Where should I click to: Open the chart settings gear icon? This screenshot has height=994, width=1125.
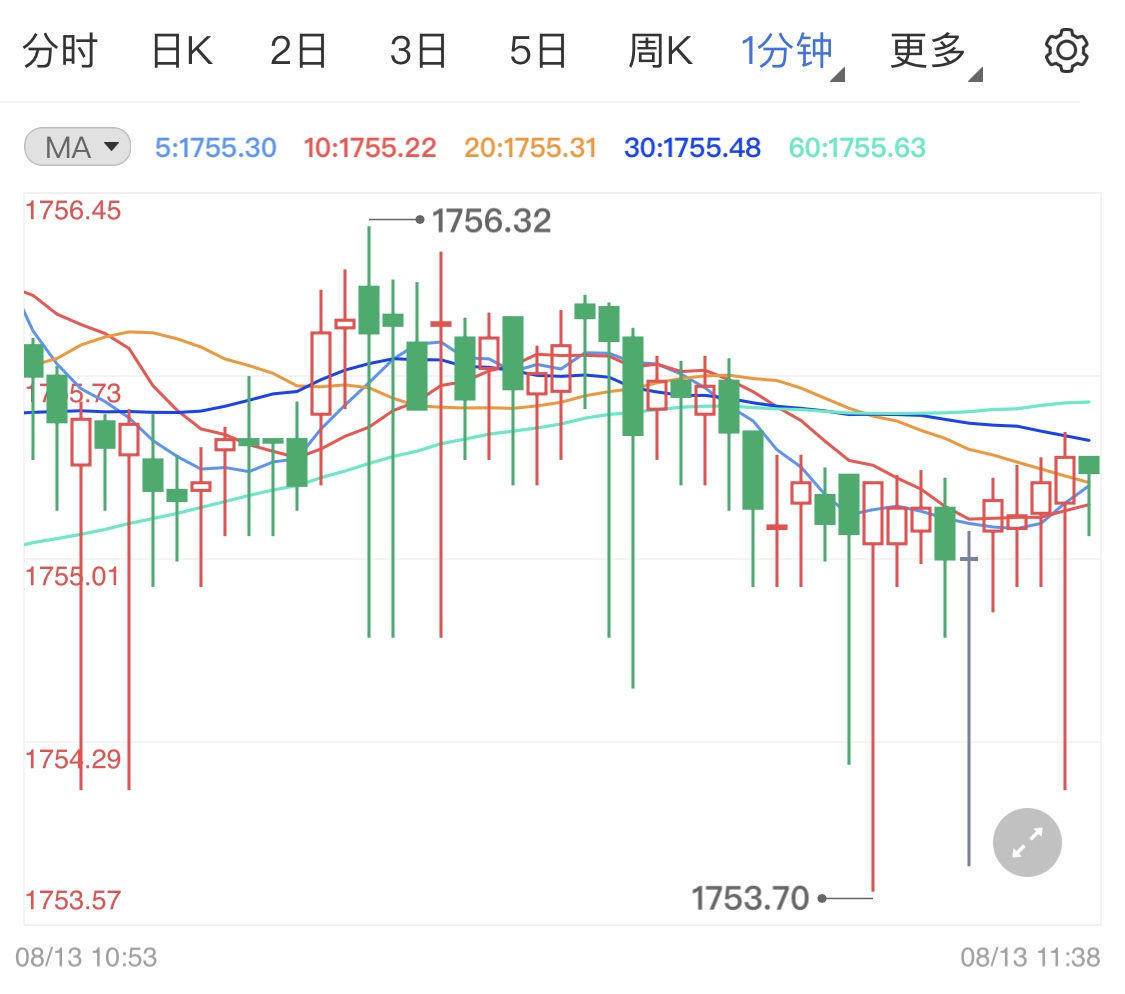(x=1066, y=50)
